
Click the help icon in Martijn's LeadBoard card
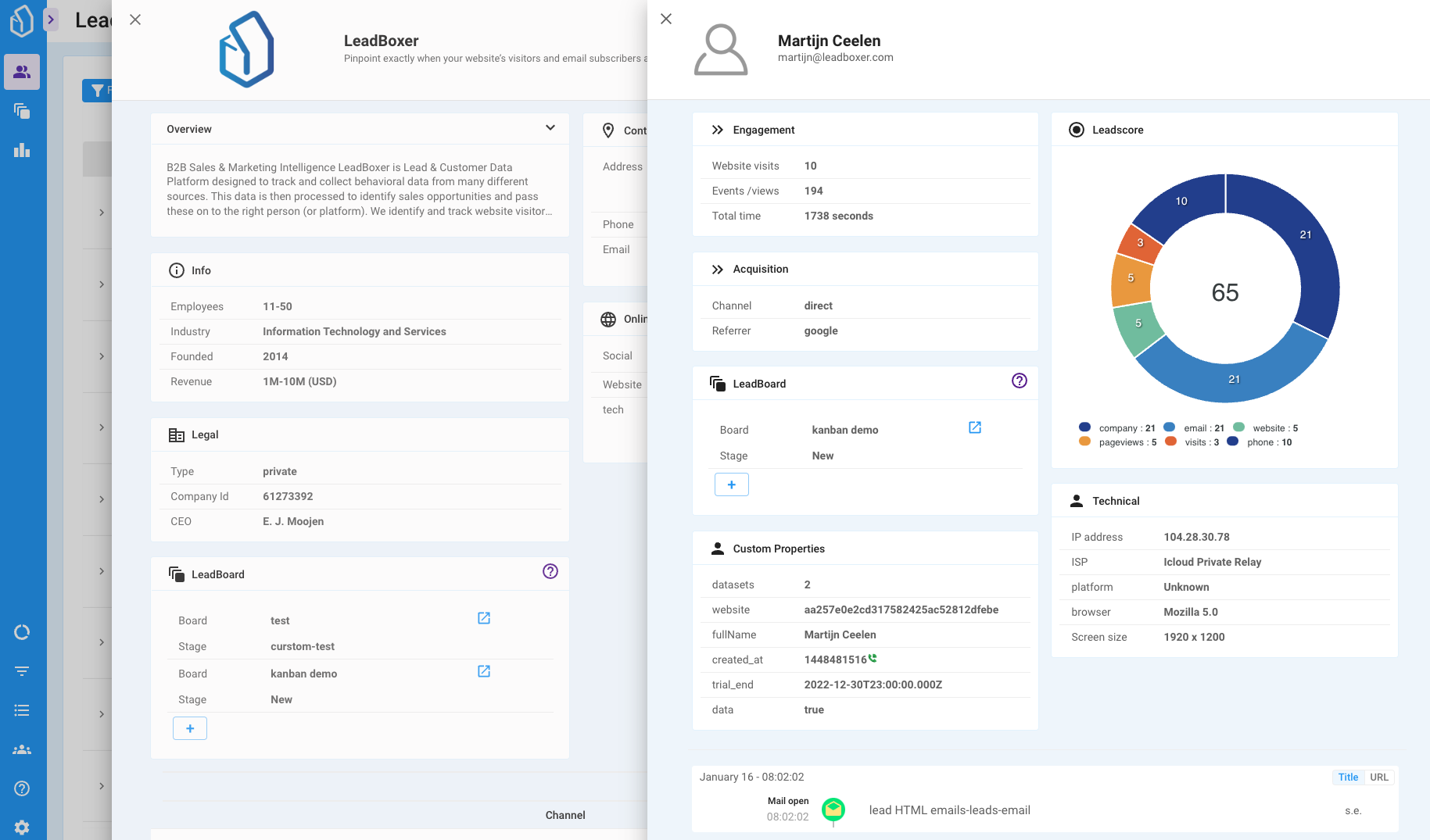pyautogui.click(x=1019, y=381)
